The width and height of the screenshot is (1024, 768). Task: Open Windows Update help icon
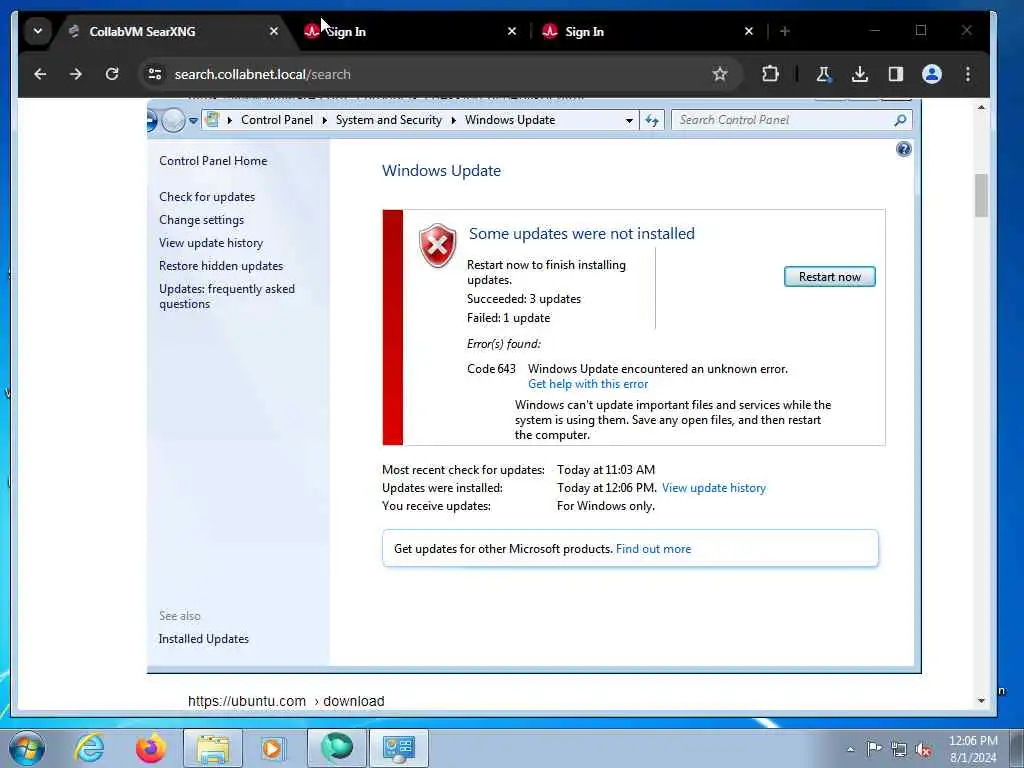coord(904,150)
